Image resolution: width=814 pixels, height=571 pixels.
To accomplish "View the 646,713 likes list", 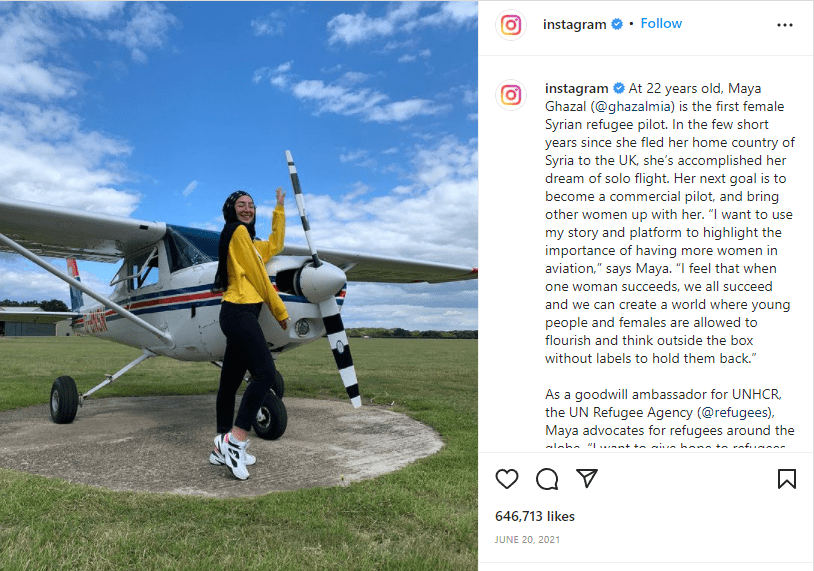I will [535, 516].
